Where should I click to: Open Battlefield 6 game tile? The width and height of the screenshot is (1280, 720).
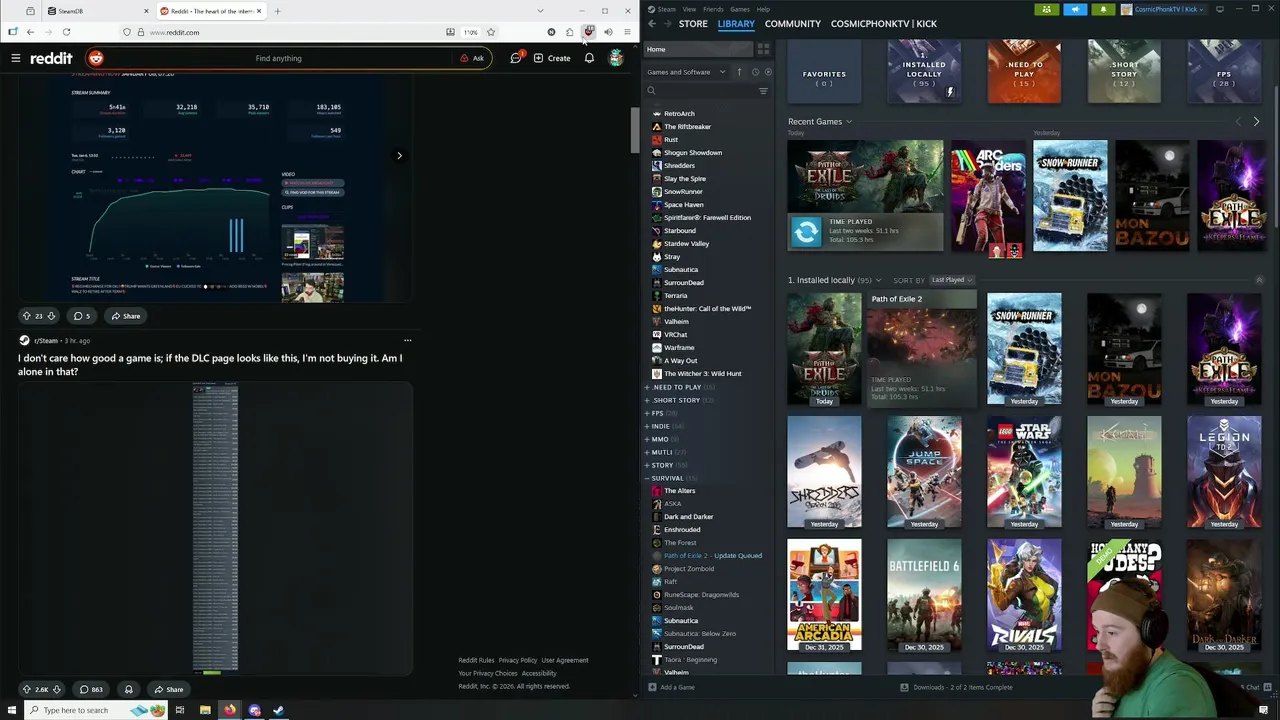point(924,595)
